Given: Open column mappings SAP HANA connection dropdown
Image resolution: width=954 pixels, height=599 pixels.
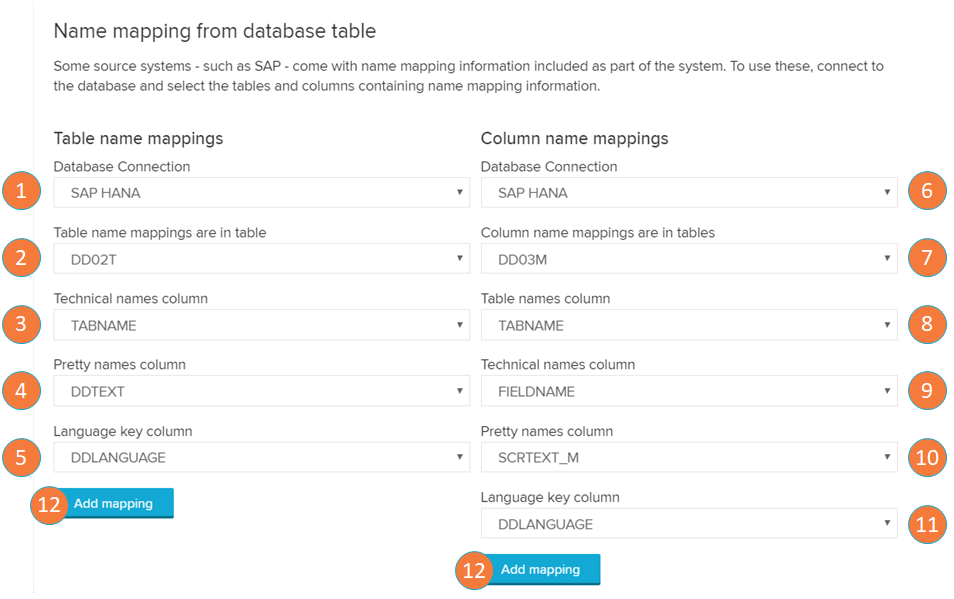Looking at the screenshot, I should click(x=688, y=193).
